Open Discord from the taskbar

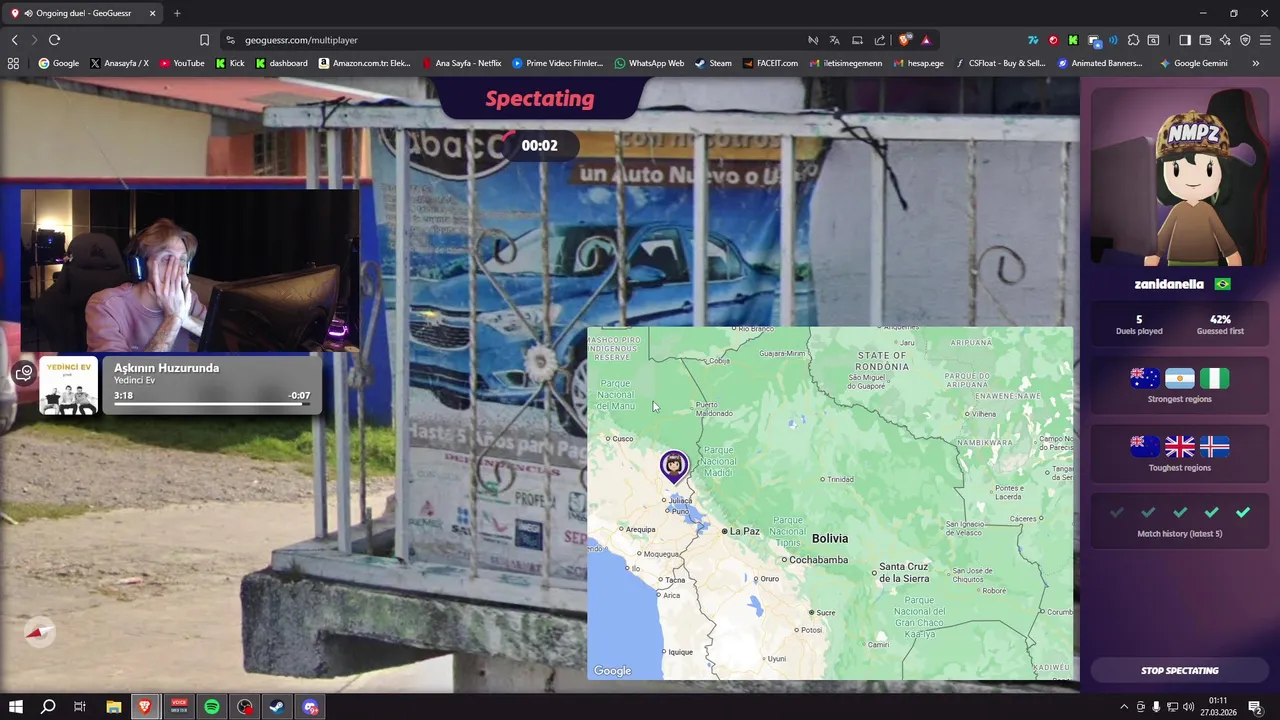pos(310,707)
